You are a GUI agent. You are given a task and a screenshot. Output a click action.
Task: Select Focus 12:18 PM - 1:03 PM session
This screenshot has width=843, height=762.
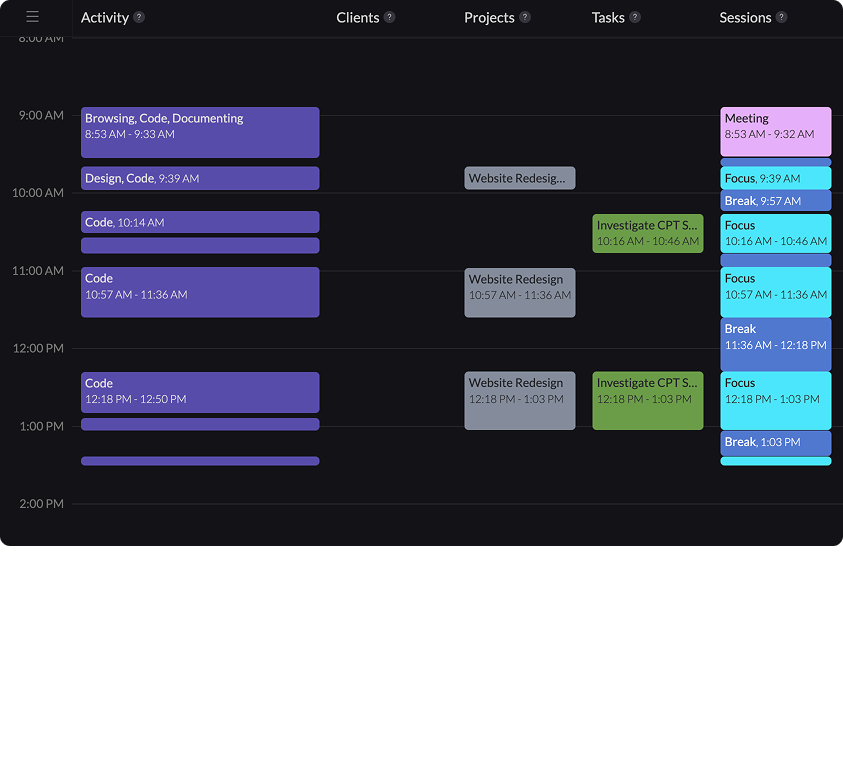coord(776,401)
